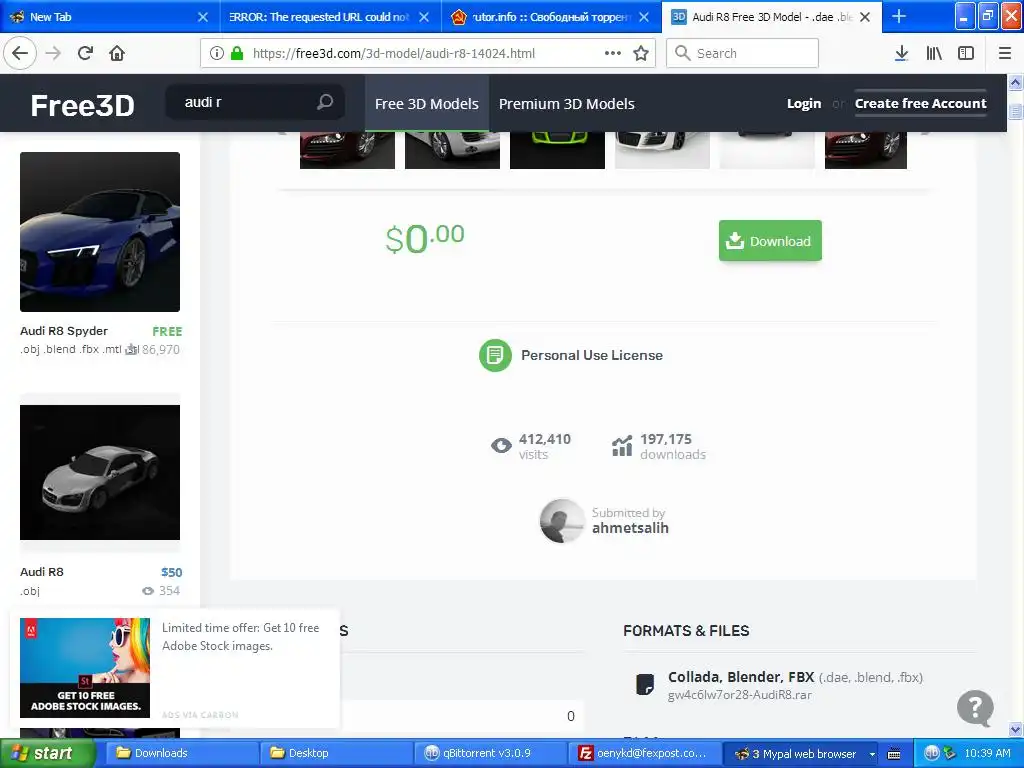Open the Audi R8 Spyder blue thumbnail
The width and height of the screenshot is (1024, 768).
[100, 232]
